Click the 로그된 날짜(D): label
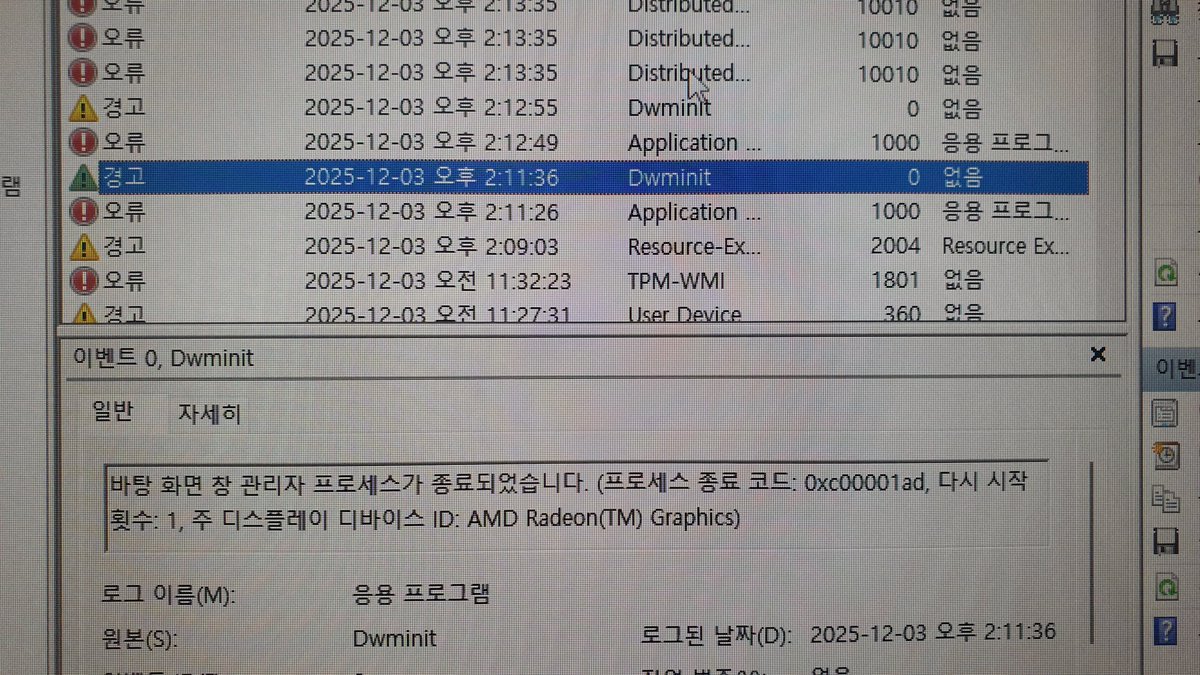The width and height of the screenshot is (1200, 675). (715, 634)
